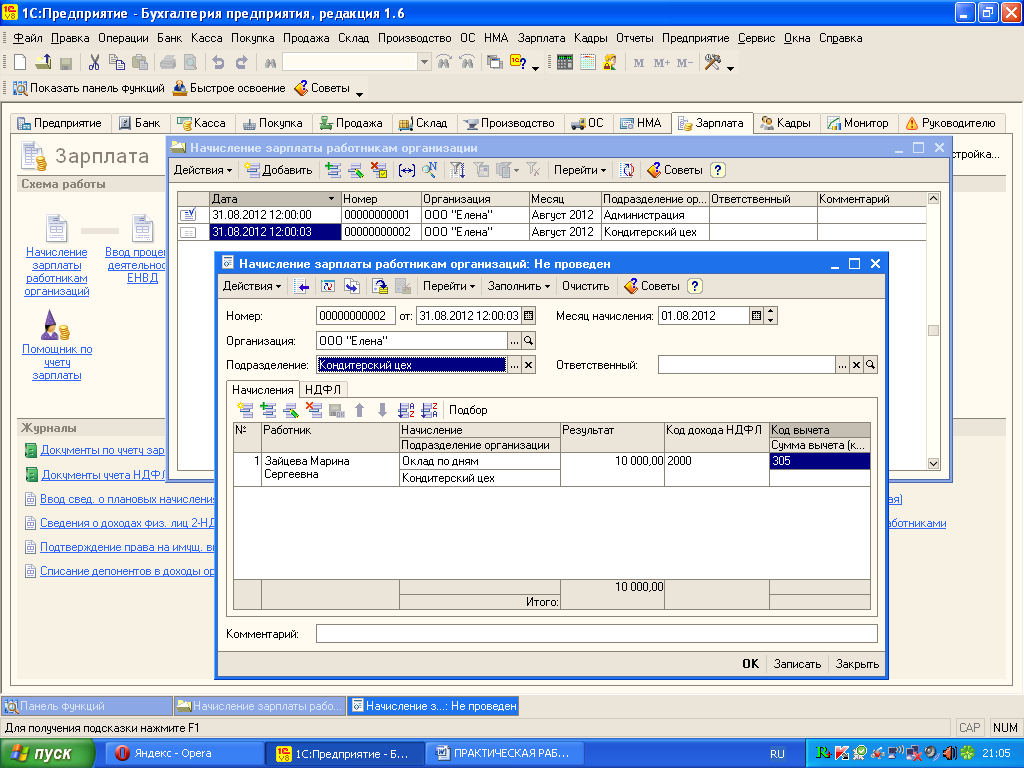Click Set date interval icon in journal toolbar
Screen dimensions: 1024x768
pyautogui.click(x=406, y=170)
